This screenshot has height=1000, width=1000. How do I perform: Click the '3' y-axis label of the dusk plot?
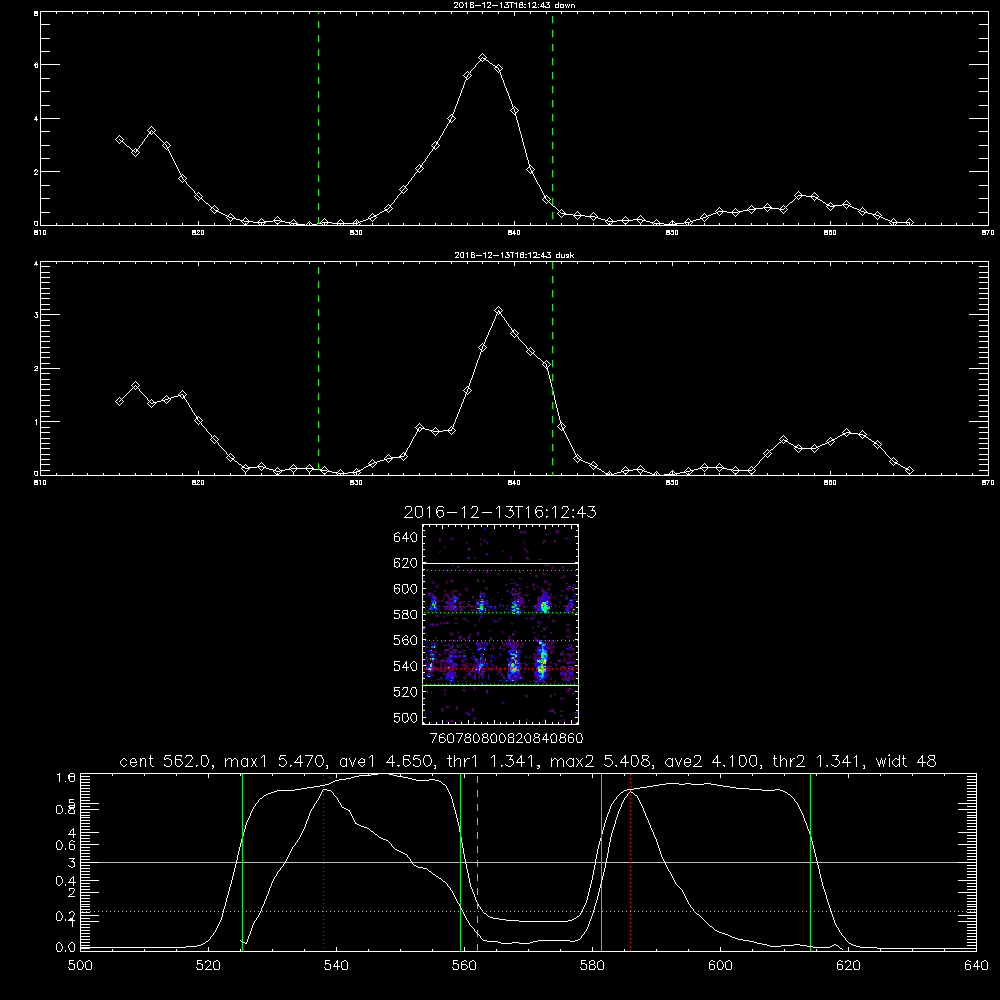[x=36, y=315]
